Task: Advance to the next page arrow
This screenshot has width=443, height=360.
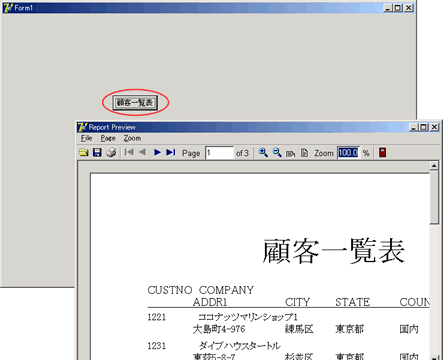Action: [157, 153]
